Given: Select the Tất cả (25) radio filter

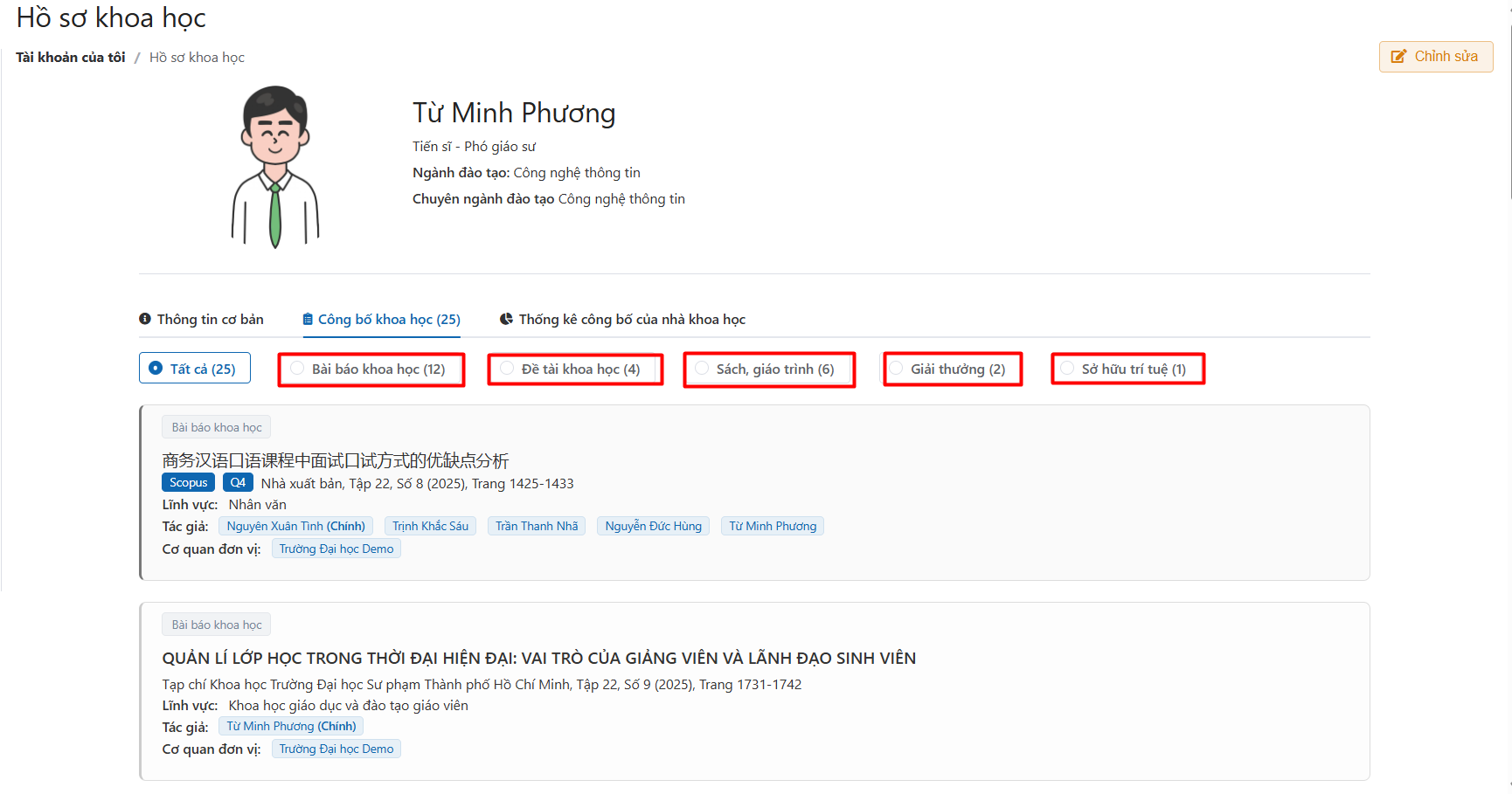Looking at the screenshot, I should [x=156, y=369].
